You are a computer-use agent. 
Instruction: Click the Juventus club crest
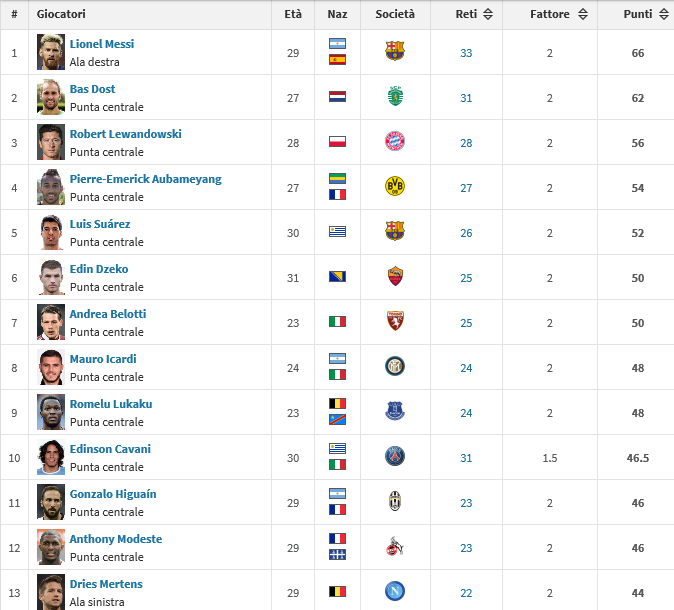(395, 501)
